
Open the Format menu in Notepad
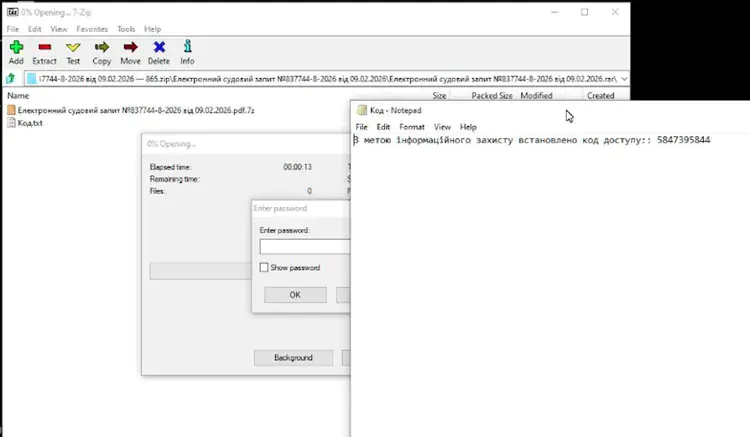[412, 127]
